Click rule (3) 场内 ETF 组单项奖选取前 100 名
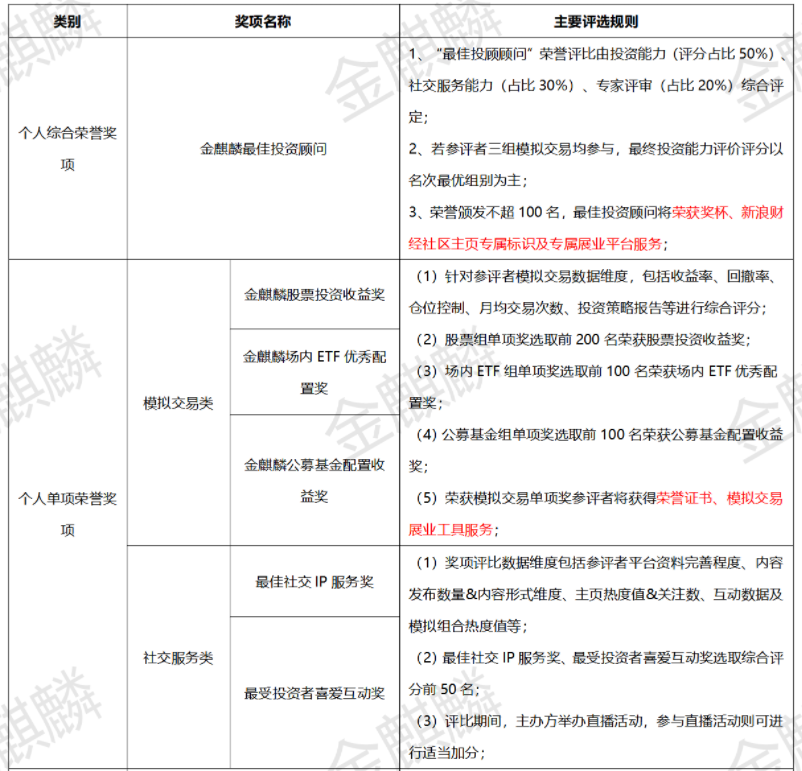 (x=596, y=371)
